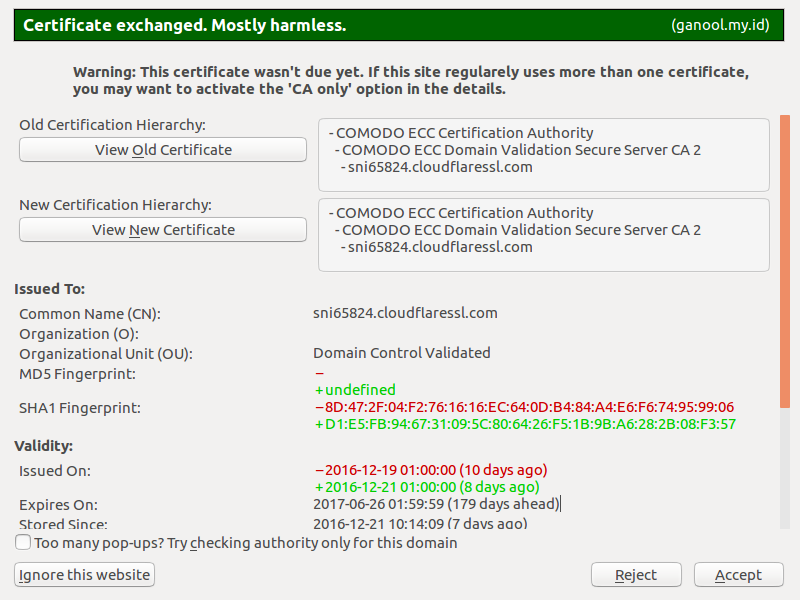800x600 pixels.
Task: Click the Expires On label
Action: [58, 505]
